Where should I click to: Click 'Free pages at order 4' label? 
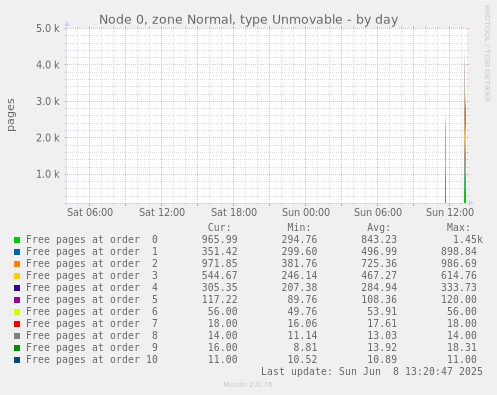(x=92, y=288)
